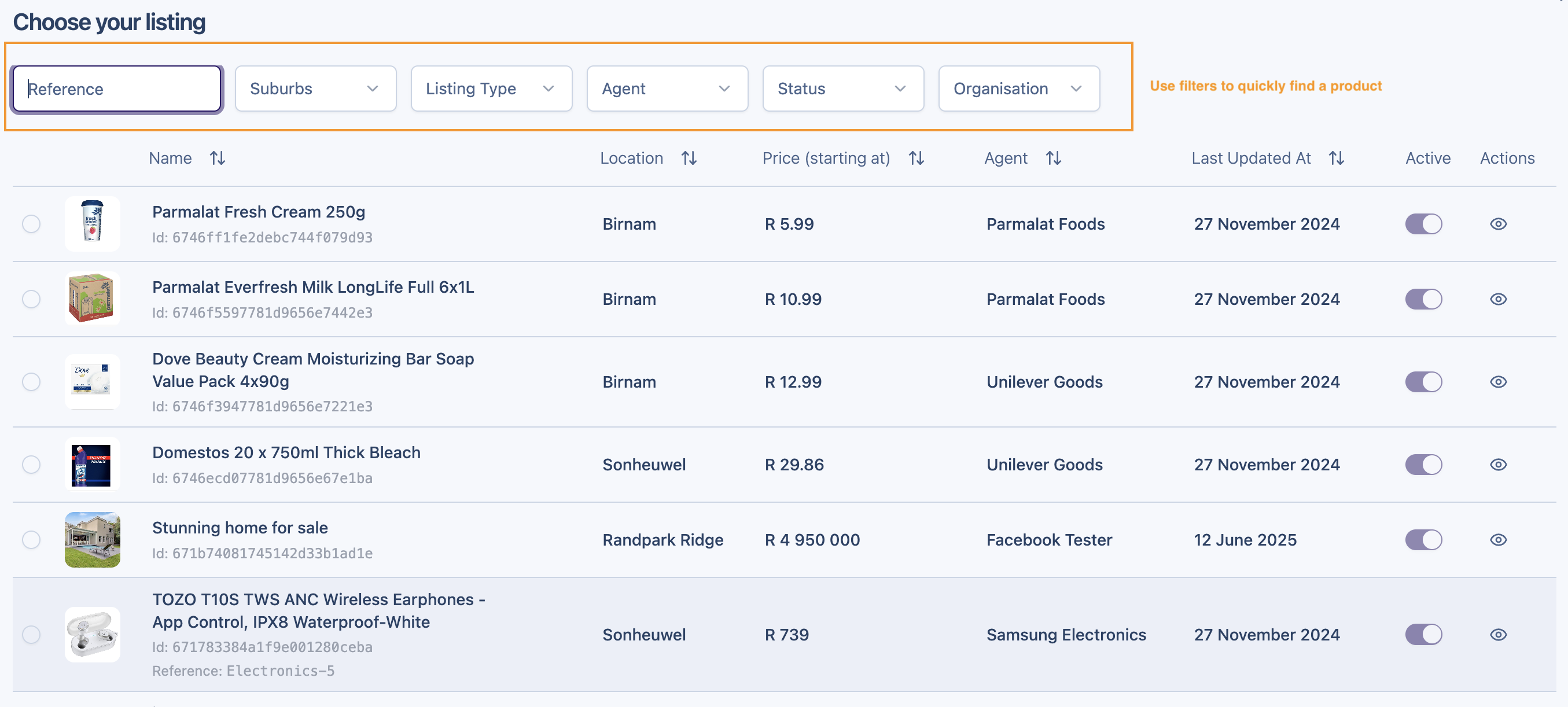View Parmalat Fresh Cream listing eye icon
This screenshot has width=1568, height=707.
click(x=1498, y=224)
